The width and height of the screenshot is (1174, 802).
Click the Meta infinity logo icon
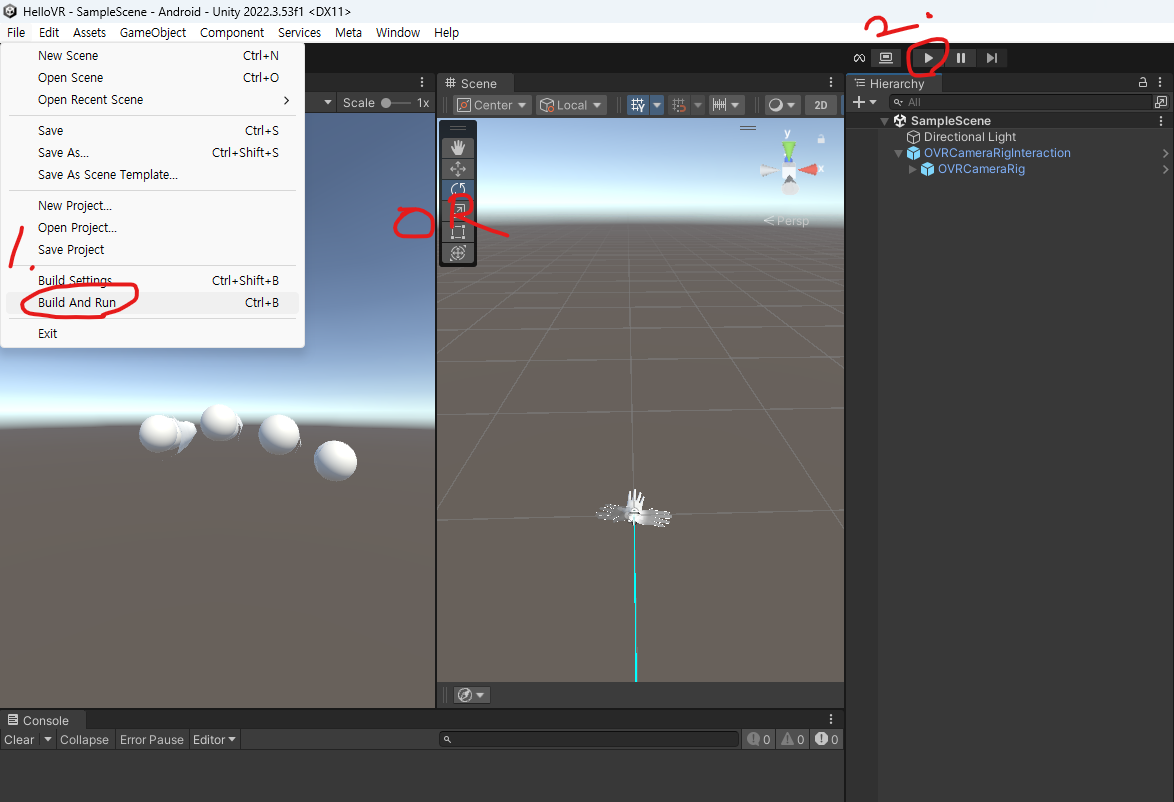860,58
